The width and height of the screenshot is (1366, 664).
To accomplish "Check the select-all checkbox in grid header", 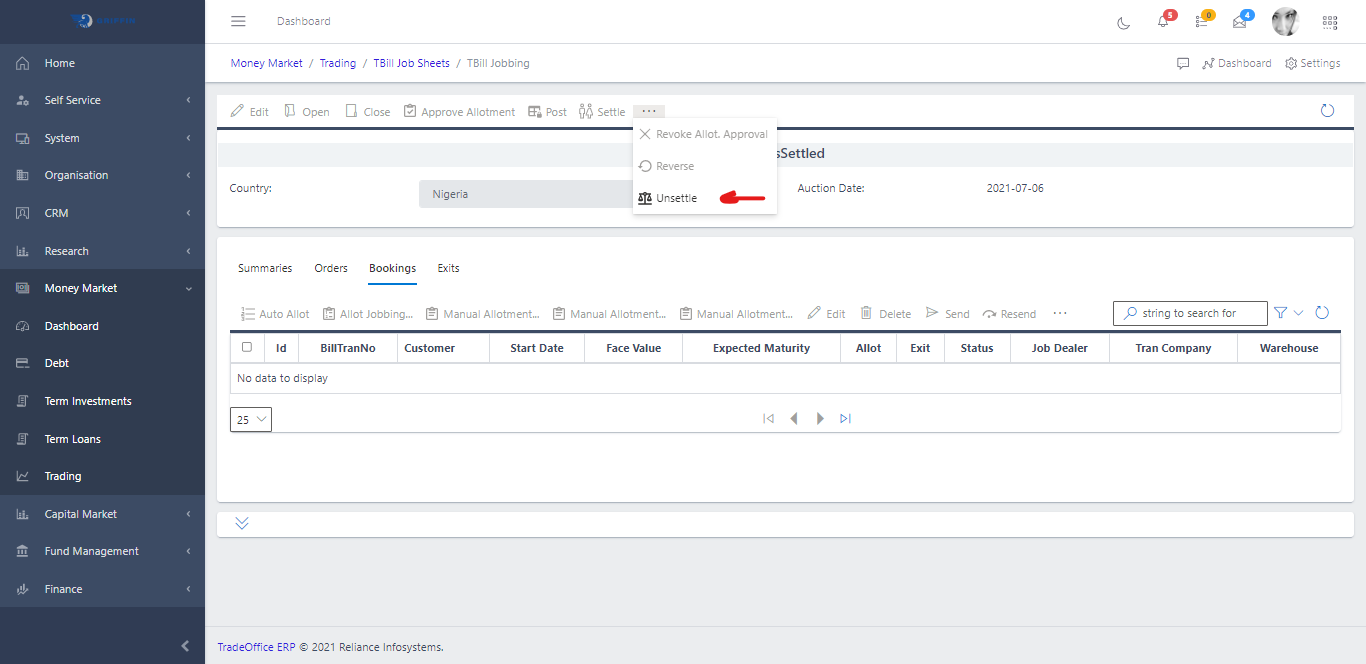I will pyautogui.click(x=247, y=347).
